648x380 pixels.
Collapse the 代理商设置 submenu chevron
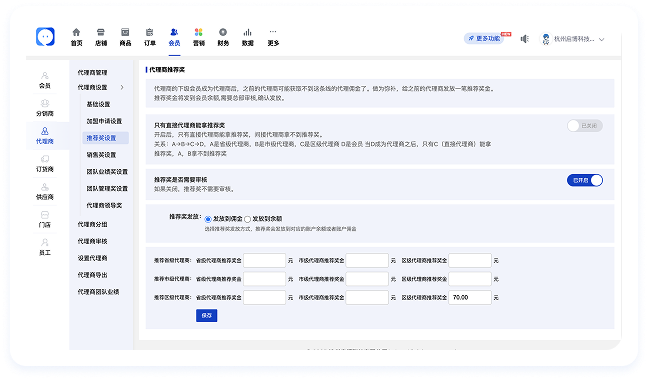[122, 87]
